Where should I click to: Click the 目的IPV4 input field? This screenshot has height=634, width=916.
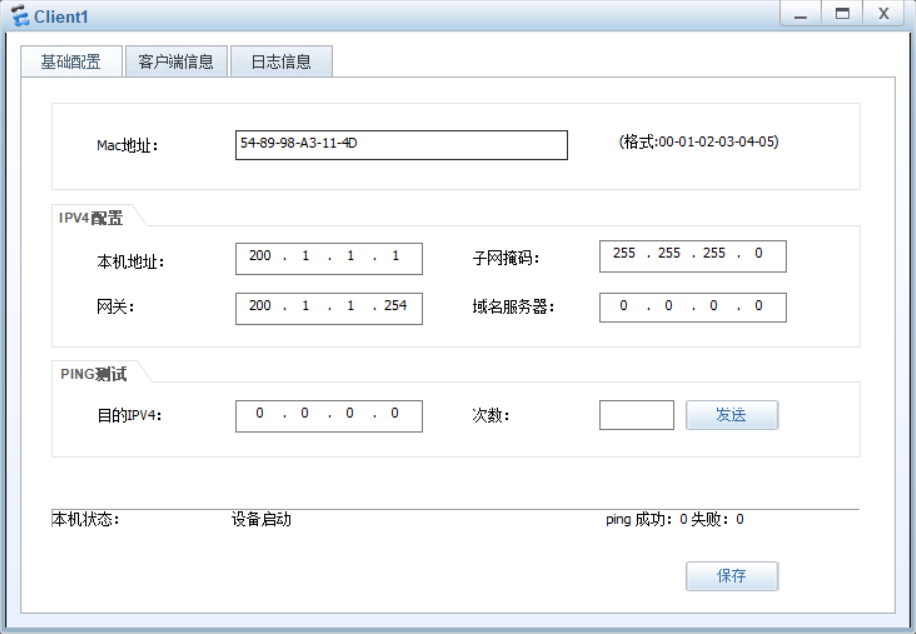tap(329, 416)
